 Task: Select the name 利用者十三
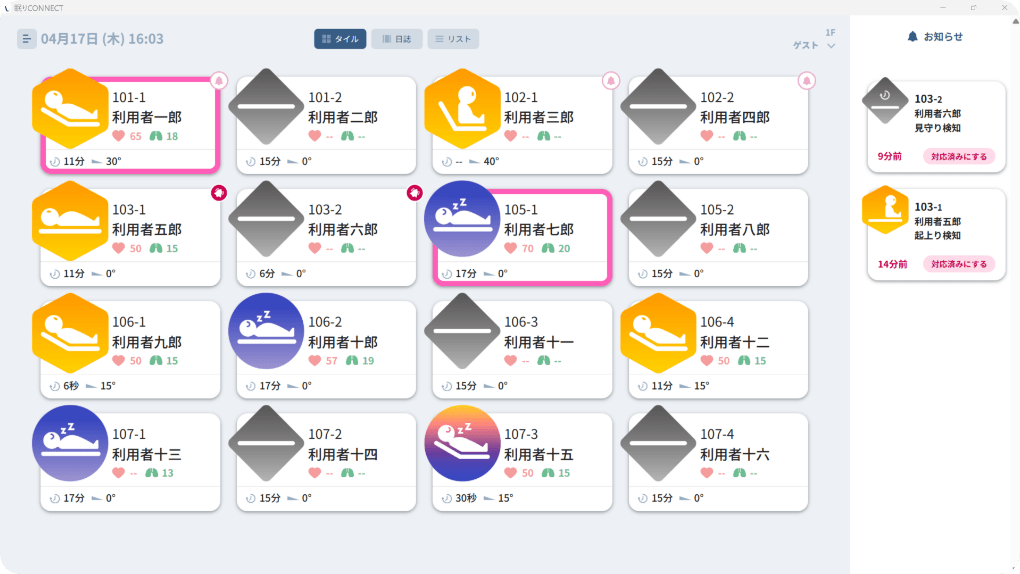pyautogui.click(x=147, y=454)
